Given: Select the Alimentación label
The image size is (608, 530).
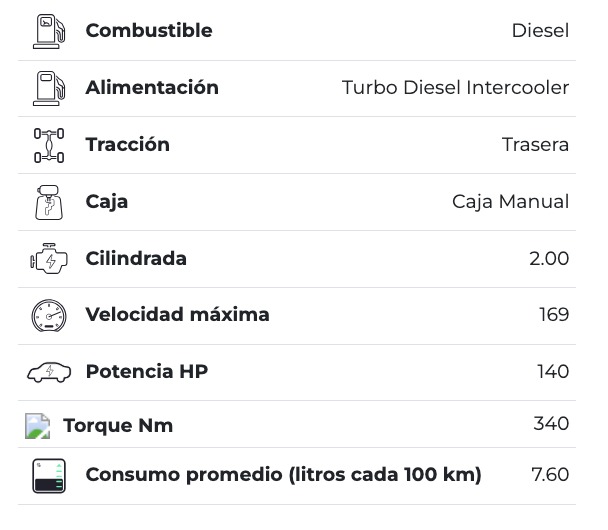Looking at the screenshot, I should tap(152, 88).
